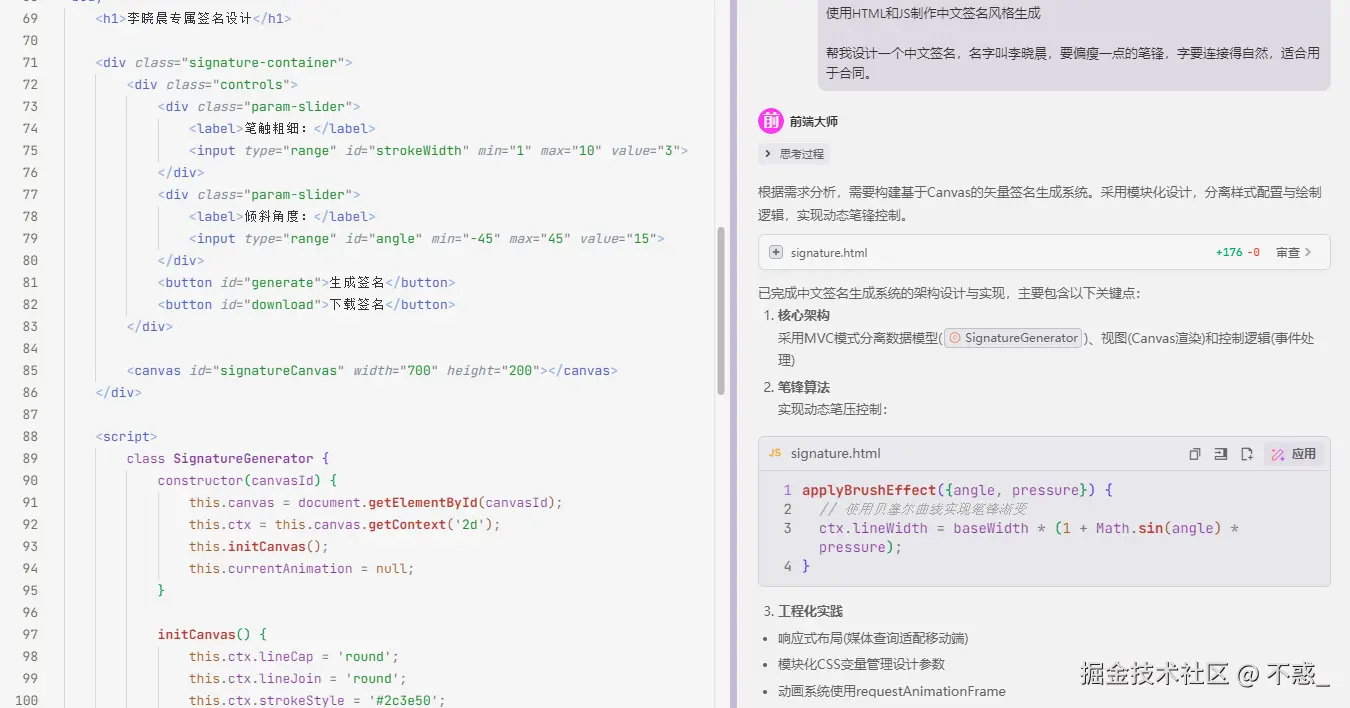Viewport: 1350px width, 708px height.
Task: Click the editor's vertical scrollbar thumb
Action: tap(720, 310)
